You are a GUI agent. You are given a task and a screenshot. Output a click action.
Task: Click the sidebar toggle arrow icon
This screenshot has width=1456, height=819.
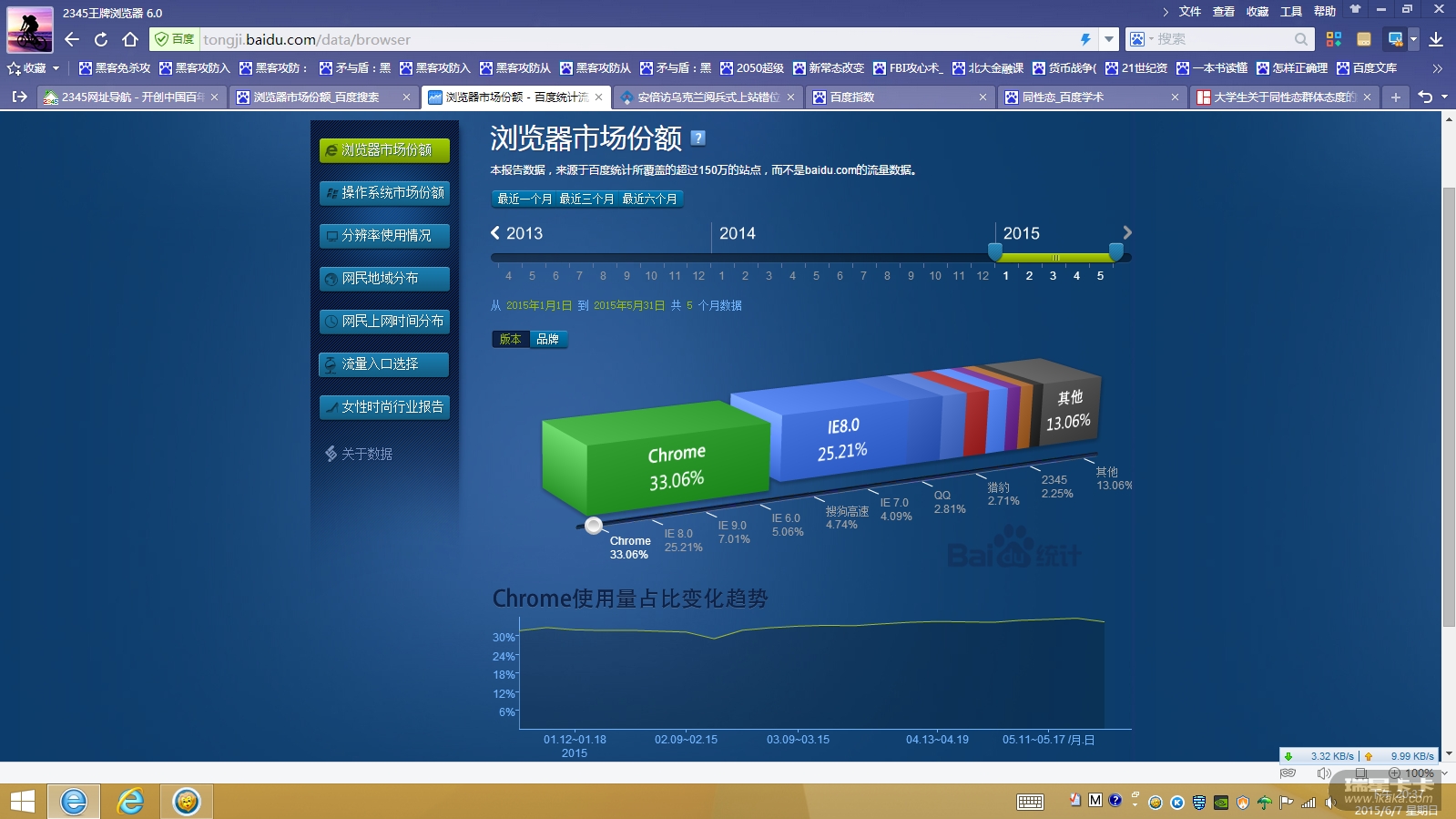(19, 97)
